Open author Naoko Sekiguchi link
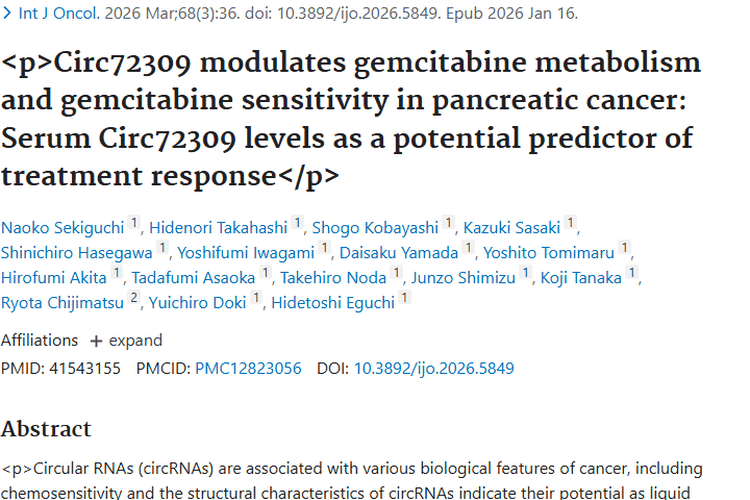 (63, 227)
